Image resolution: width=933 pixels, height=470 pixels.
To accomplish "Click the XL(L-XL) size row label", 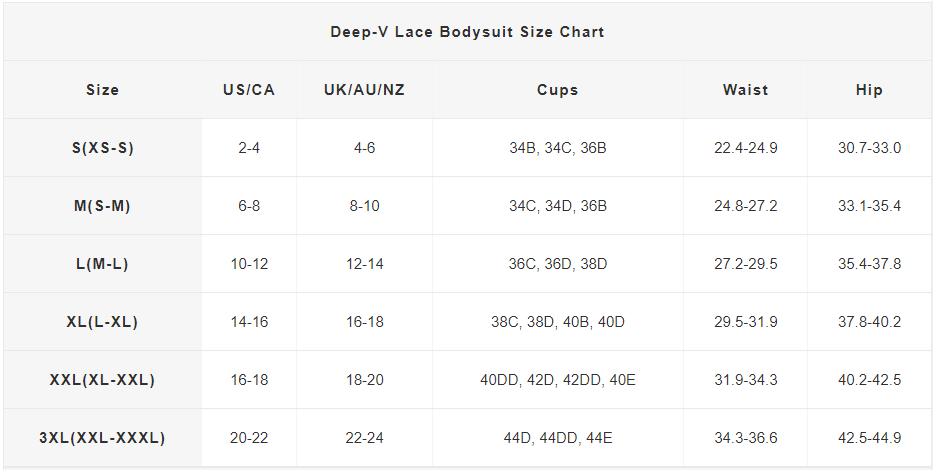I will (x=102, y=322).
